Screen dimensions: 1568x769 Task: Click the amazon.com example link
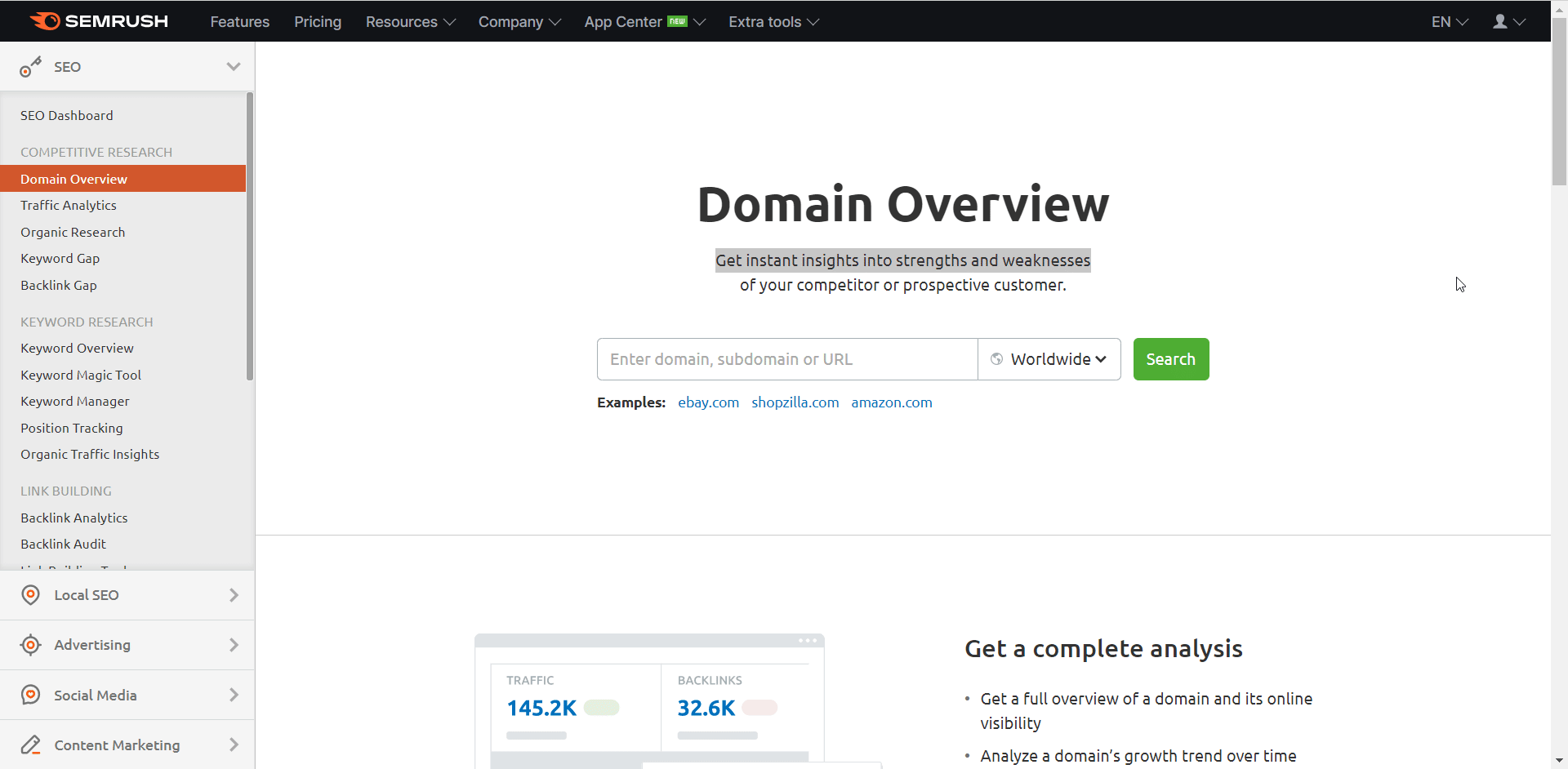pyautogui.click(x=892, y=402)
